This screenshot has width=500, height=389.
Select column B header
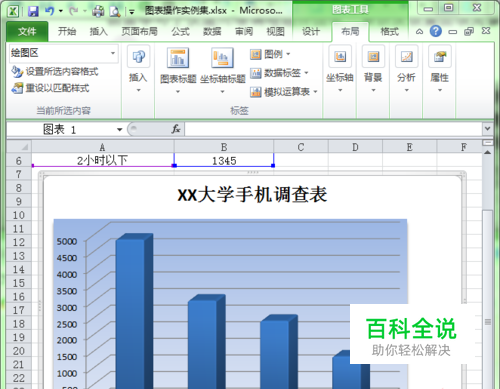(x=224, y=147)
